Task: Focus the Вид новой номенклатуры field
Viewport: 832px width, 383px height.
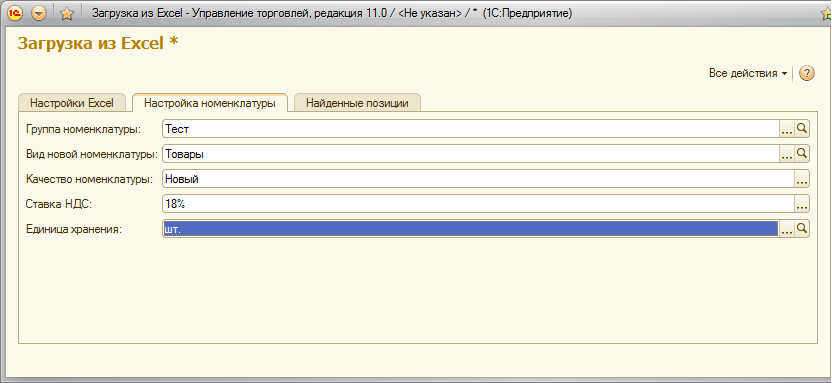Action: point(471,154)
